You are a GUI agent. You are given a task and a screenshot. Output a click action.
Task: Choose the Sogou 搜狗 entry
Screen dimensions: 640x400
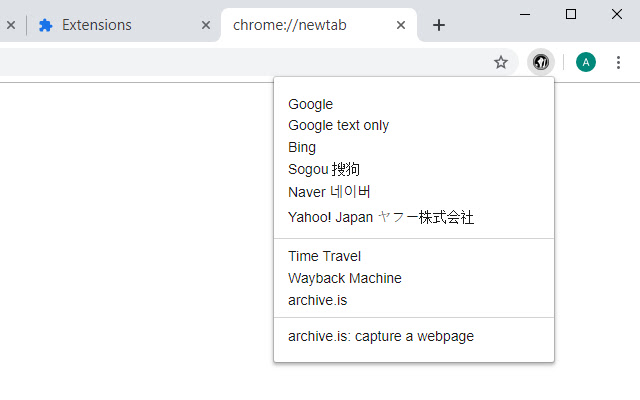[x=324, y=169]
